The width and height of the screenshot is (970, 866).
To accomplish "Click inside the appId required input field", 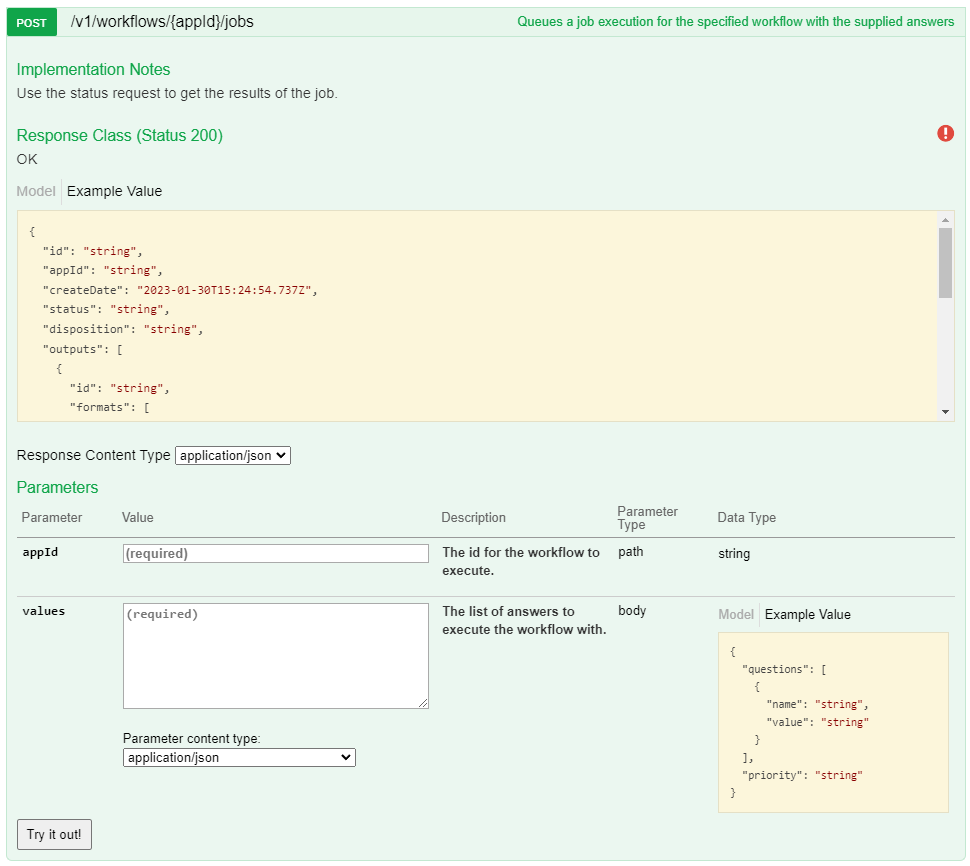I will click(x=275, y=553).
